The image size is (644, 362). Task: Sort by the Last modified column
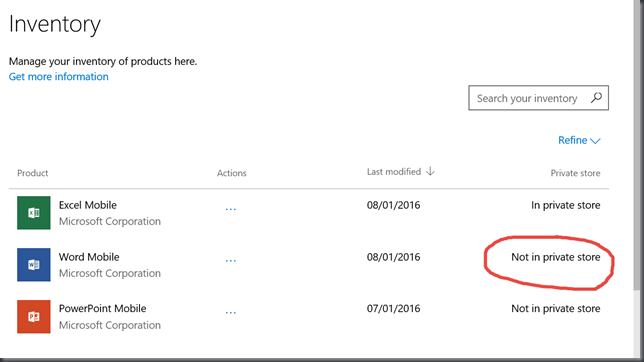[394, 172]
